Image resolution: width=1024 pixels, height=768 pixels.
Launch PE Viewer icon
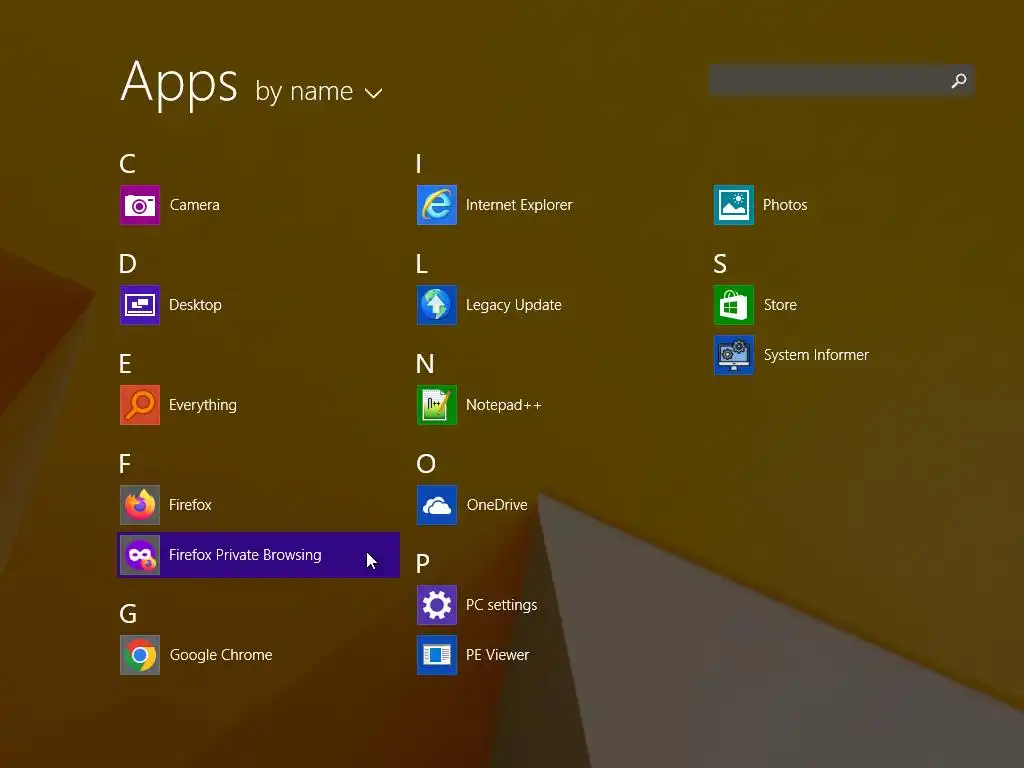click(437, 655)
